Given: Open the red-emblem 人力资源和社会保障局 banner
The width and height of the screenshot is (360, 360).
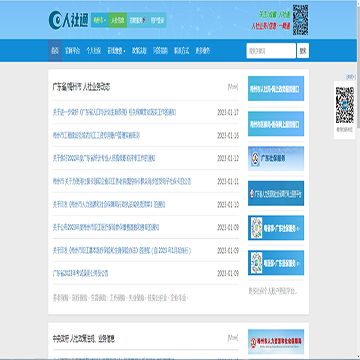Looking at the screenshot, I should point(276,342).
